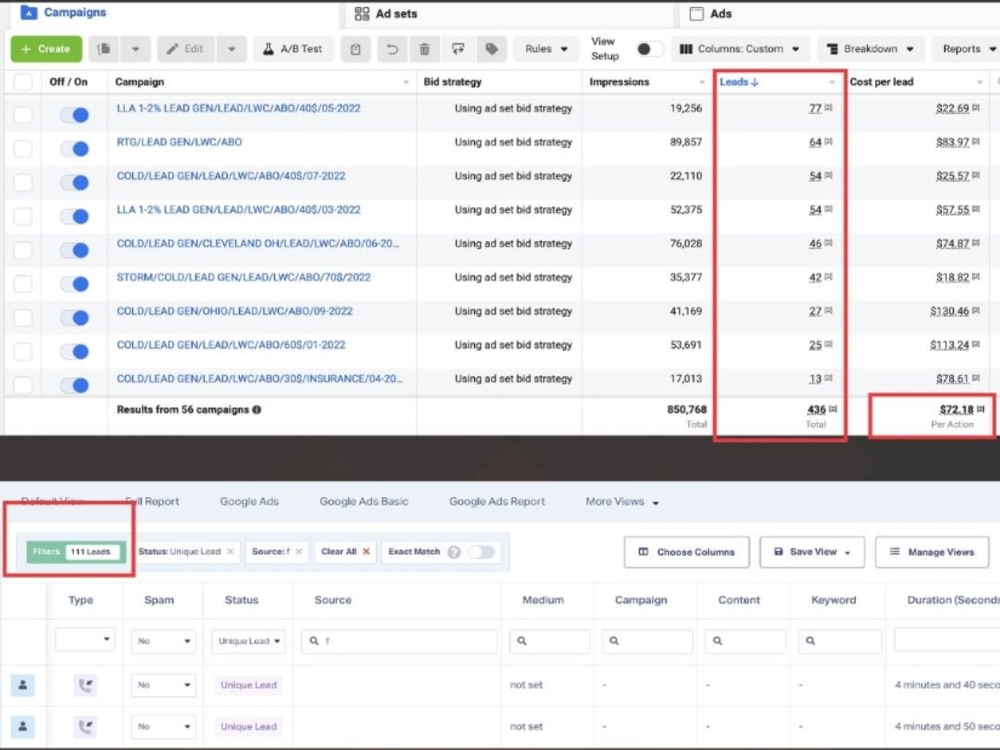1000x750 pixels.
Task: Remove the Status: Unique Lead filter chip
Action: (x=230, y=552)
